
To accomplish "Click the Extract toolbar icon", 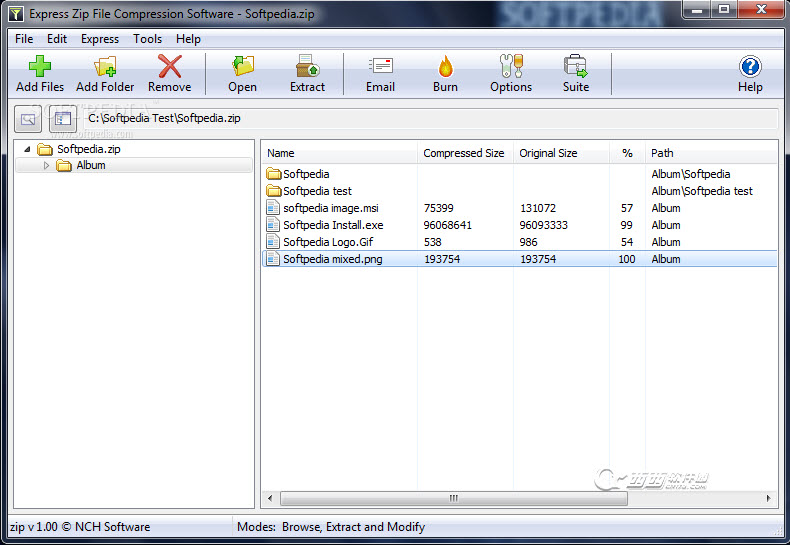I will click(x=307, y=66).
